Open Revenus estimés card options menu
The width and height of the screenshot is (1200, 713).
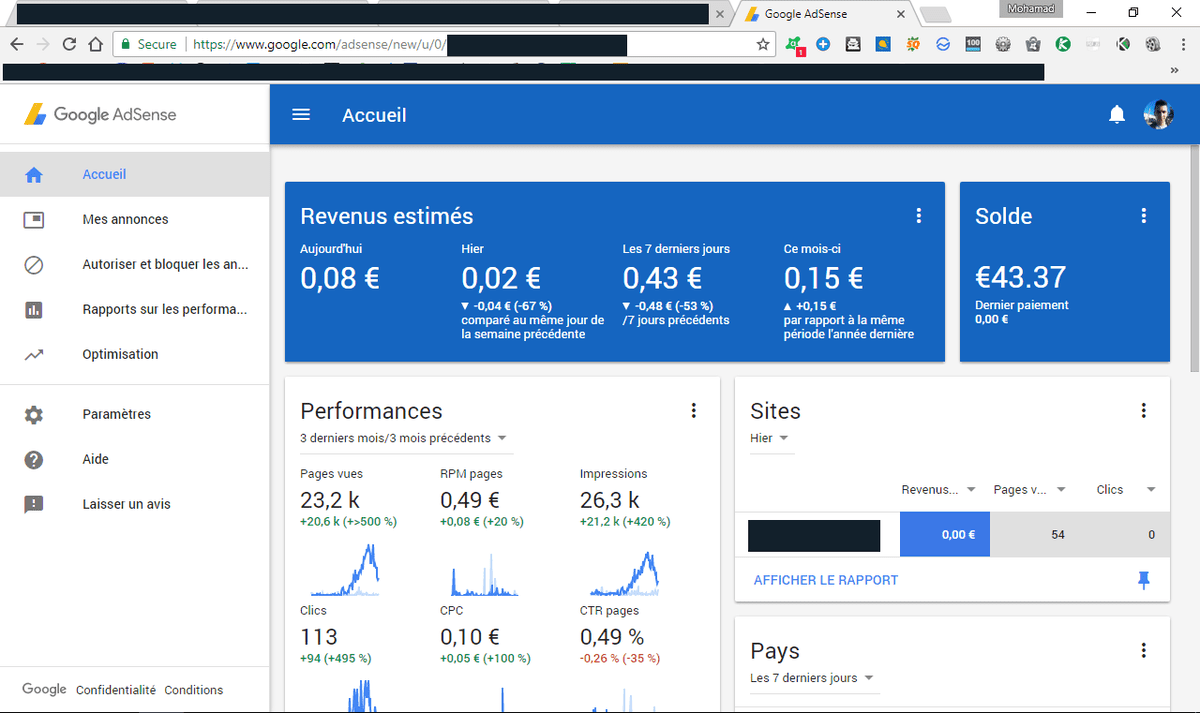tap(918, 216)
